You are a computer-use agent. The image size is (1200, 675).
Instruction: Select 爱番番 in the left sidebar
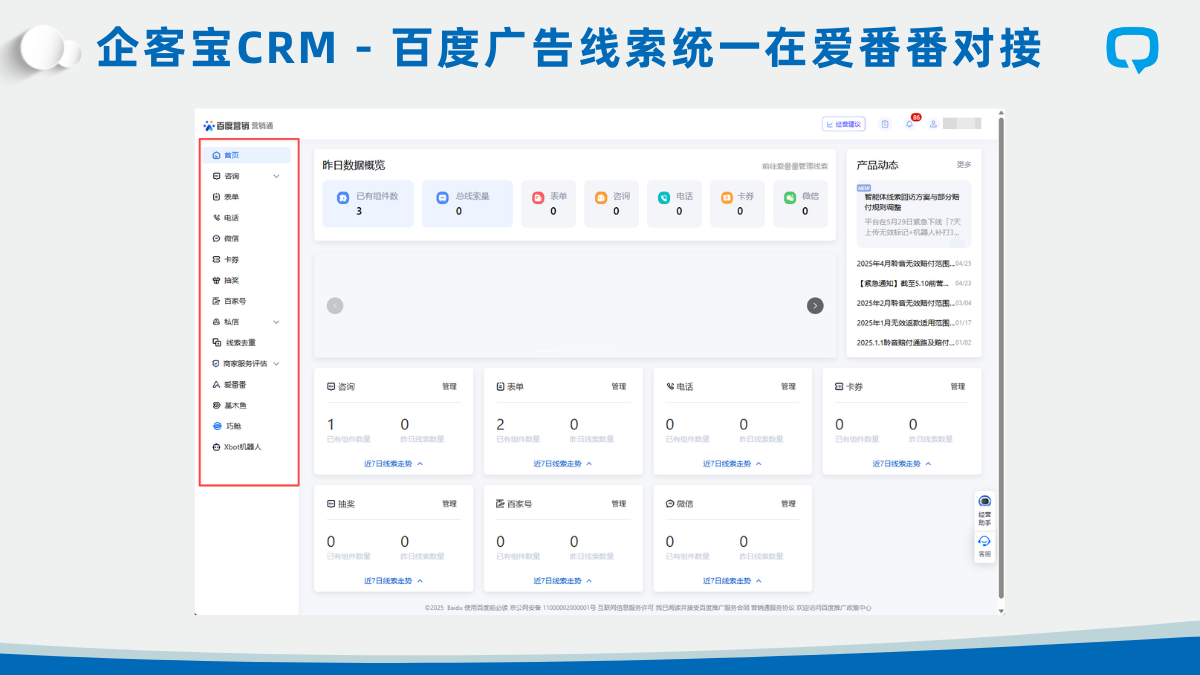point(235,385)
